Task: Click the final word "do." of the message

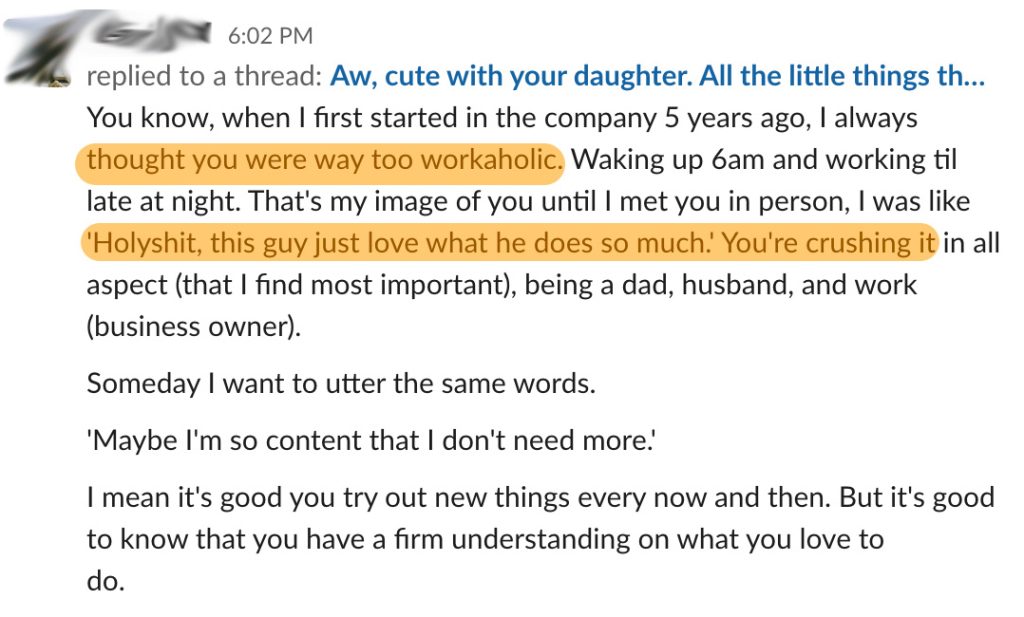Action: tap(105, 580)
